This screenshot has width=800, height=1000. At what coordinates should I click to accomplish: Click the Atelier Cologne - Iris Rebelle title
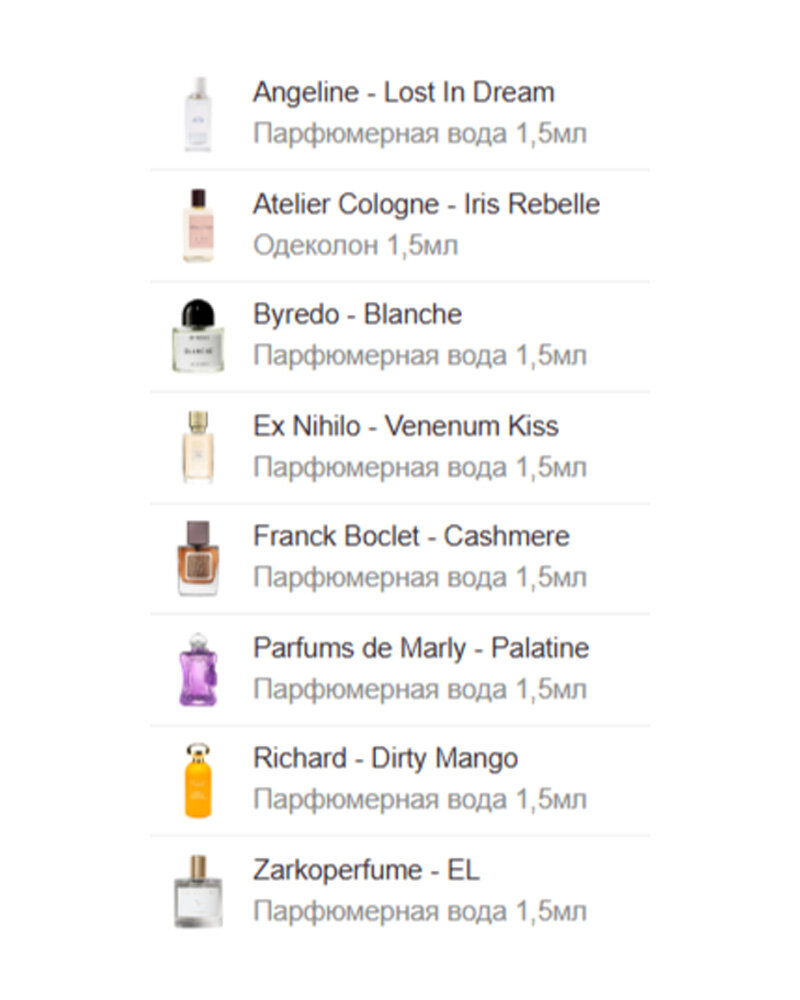click(x=426, y=205)
